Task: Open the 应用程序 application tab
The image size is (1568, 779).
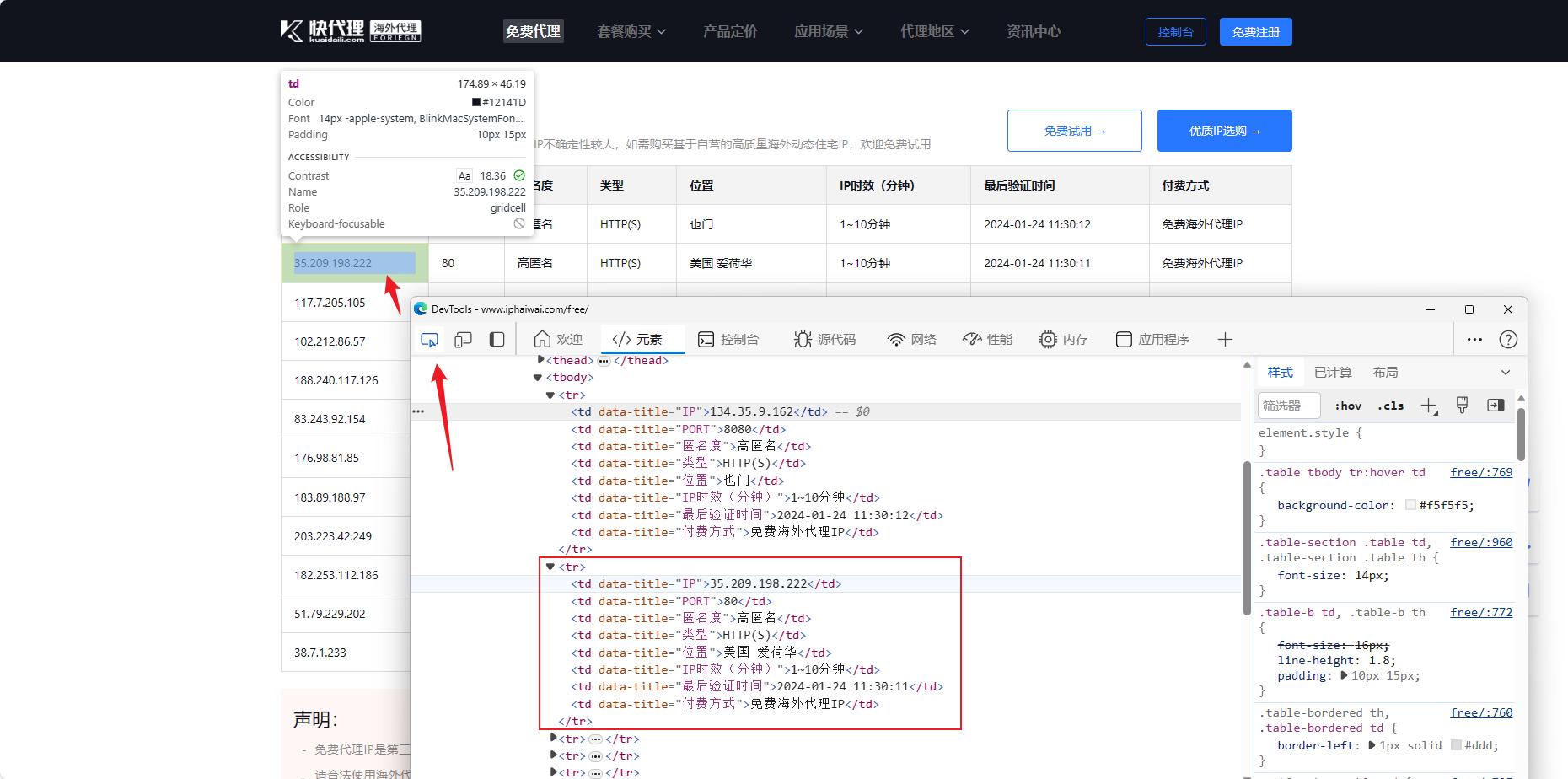Action: [x=1152, y=339]
